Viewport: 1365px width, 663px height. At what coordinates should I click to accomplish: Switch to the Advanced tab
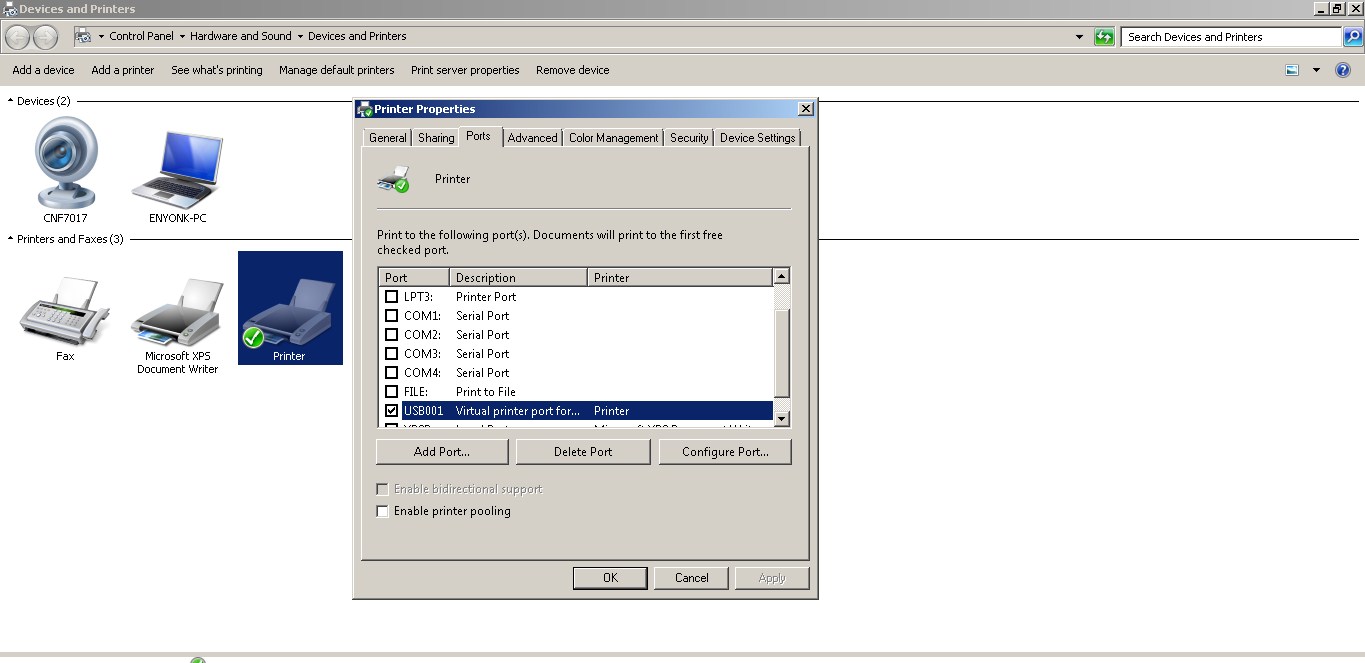[532, 137]
